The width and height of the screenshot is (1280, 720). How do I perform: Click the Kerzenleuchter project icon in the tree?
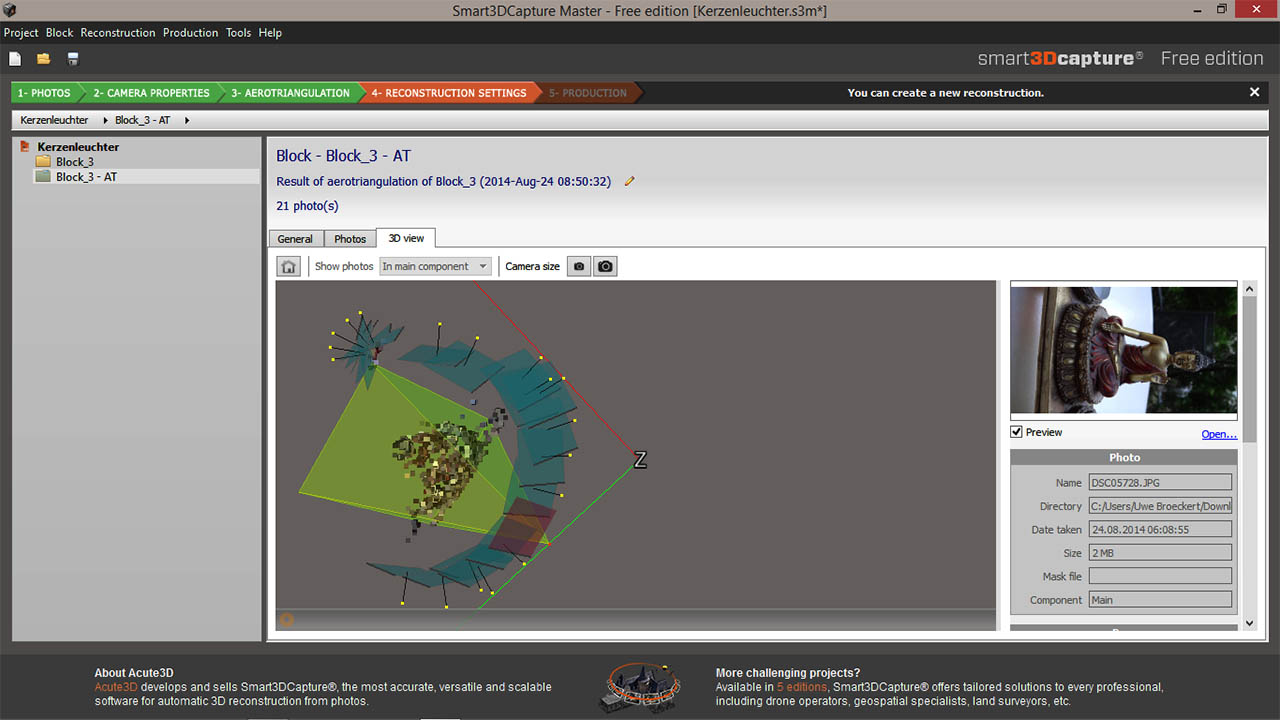[x=26, y=146]
